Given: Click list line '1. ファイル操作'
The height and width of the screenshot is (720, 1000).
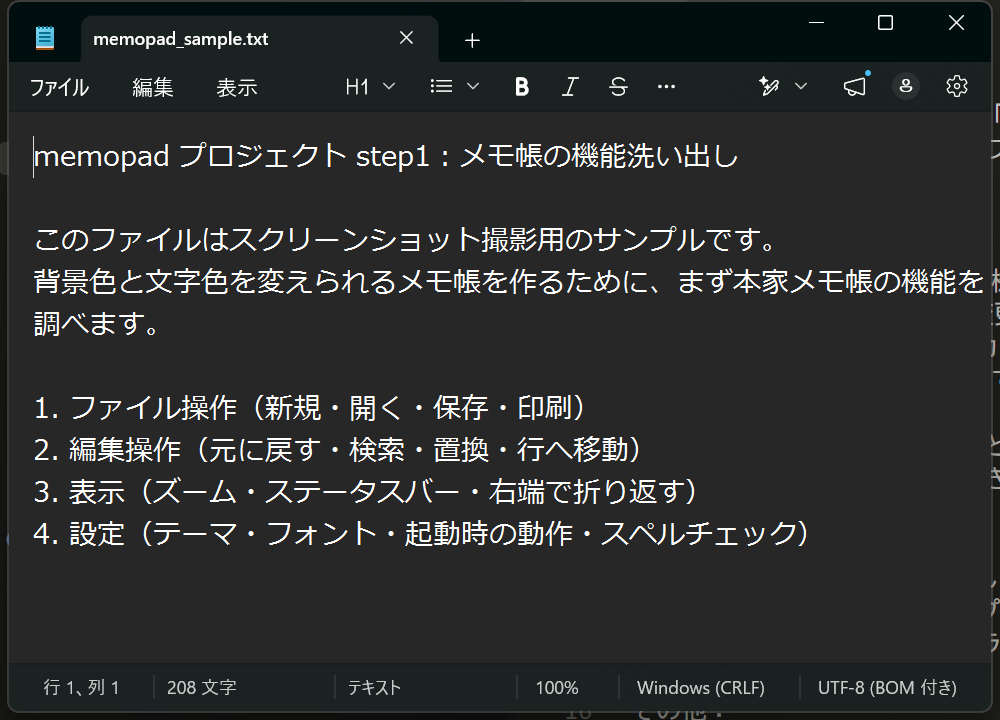Looking at the screenshot, I should click(309, 408).
